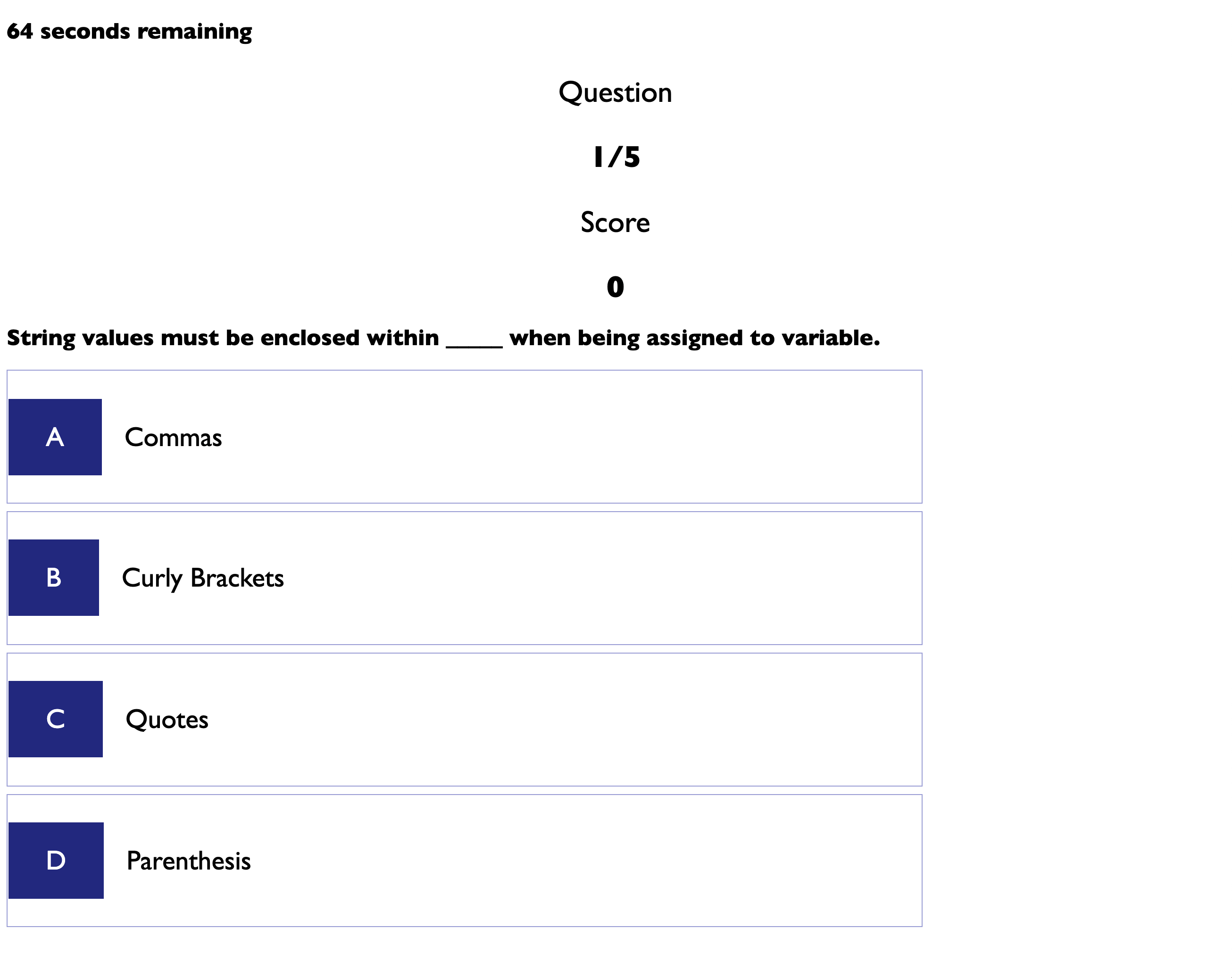Choose the Quotes answer text
The width and height of the screenshot is (1232, 978).
click(167, 720)
